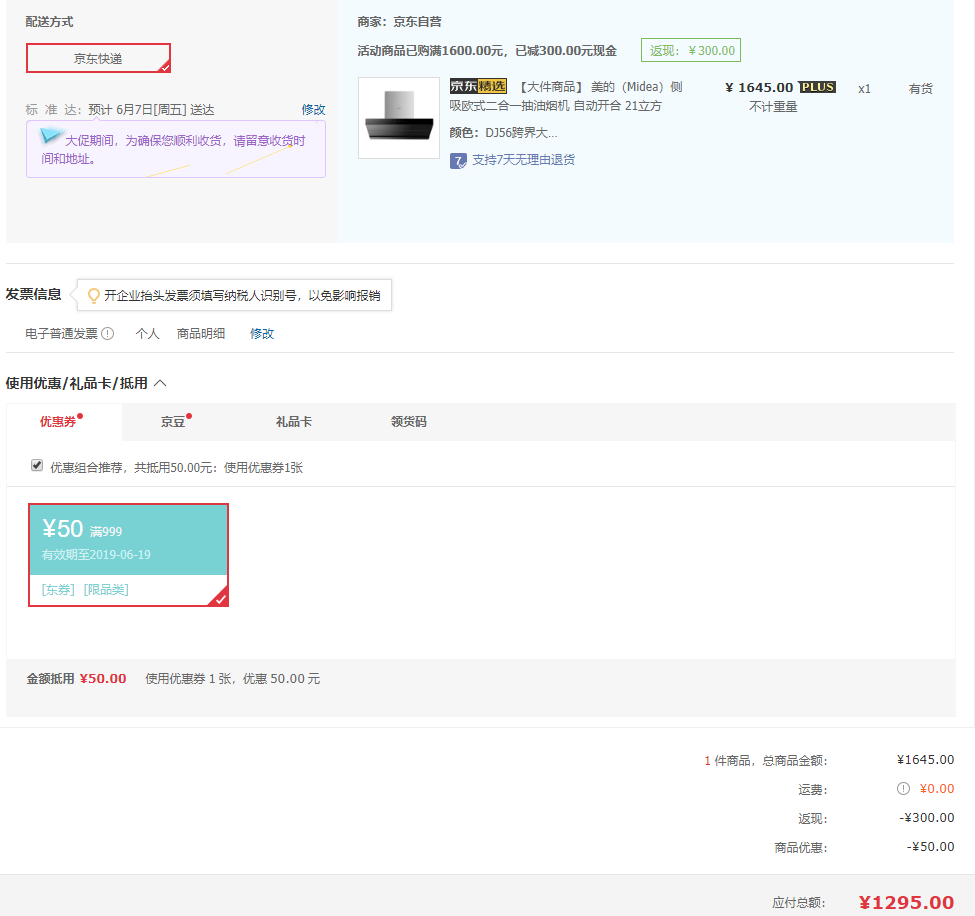Click 修改 link for invoice info
This screenshot has height=916, width=975.
point(262,334)
